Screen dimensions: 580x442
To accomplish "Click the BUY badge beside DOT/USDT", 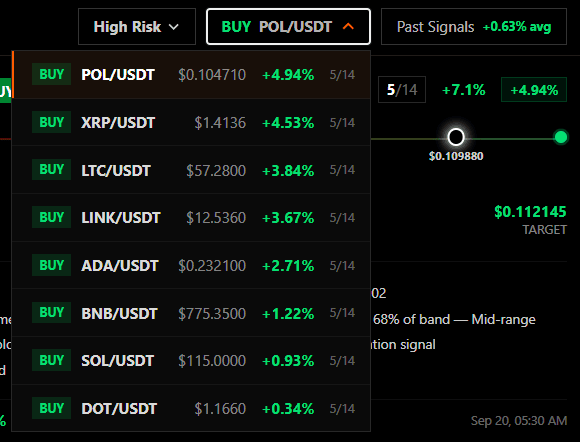I will pyautogui.click(x=51, y=408).
